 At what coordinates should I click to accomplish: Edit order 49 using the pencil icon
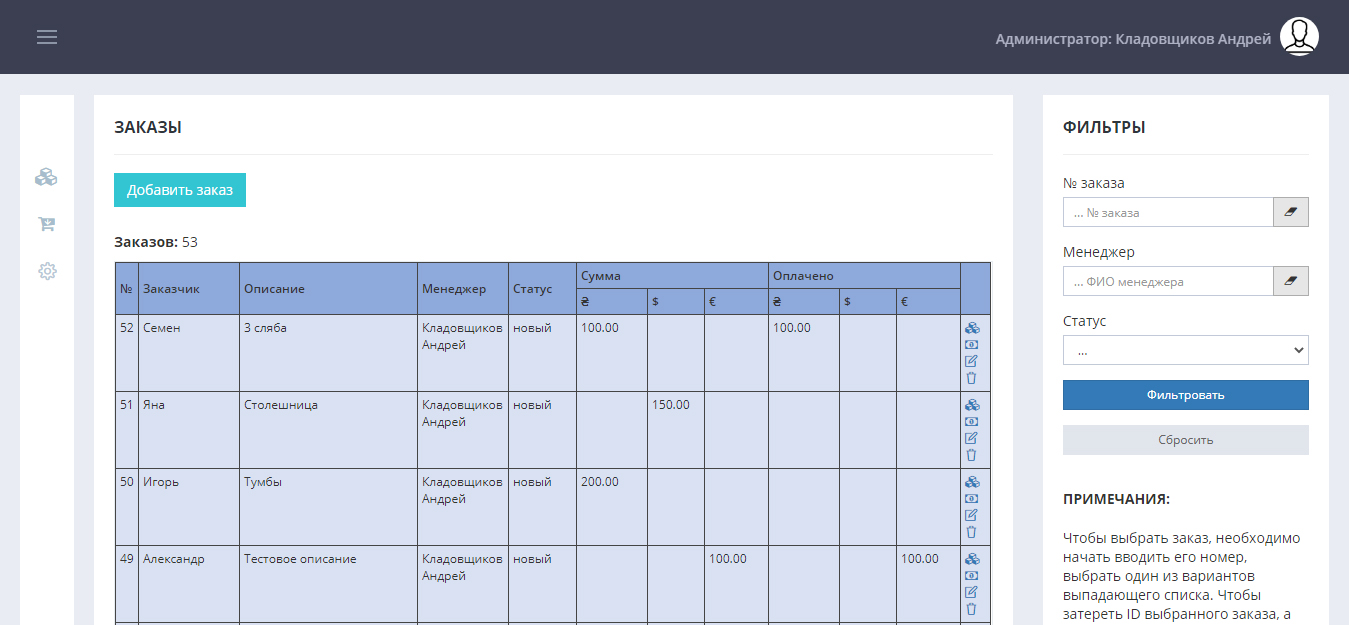(x=971, y=592)
